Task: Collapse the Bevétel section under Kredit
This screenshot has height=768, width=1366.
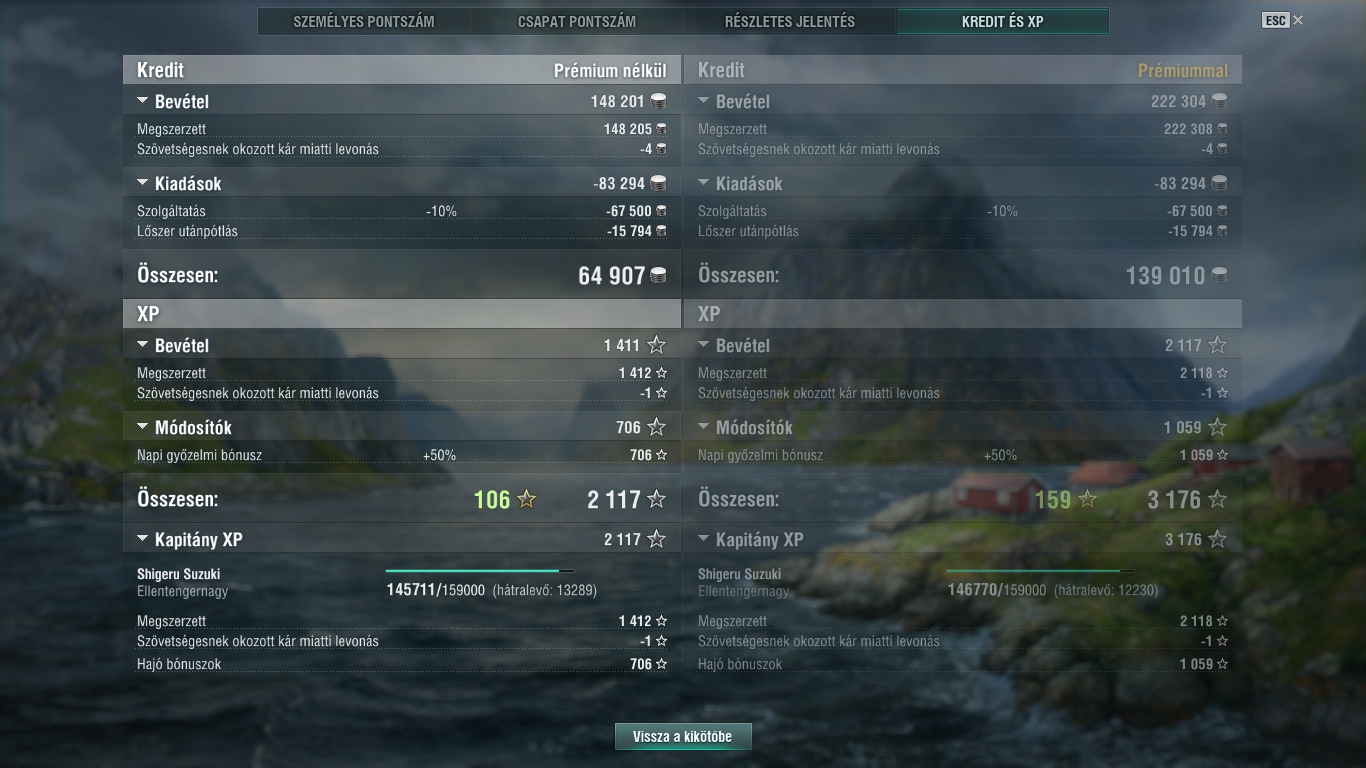Action: (x=142, y=101)
